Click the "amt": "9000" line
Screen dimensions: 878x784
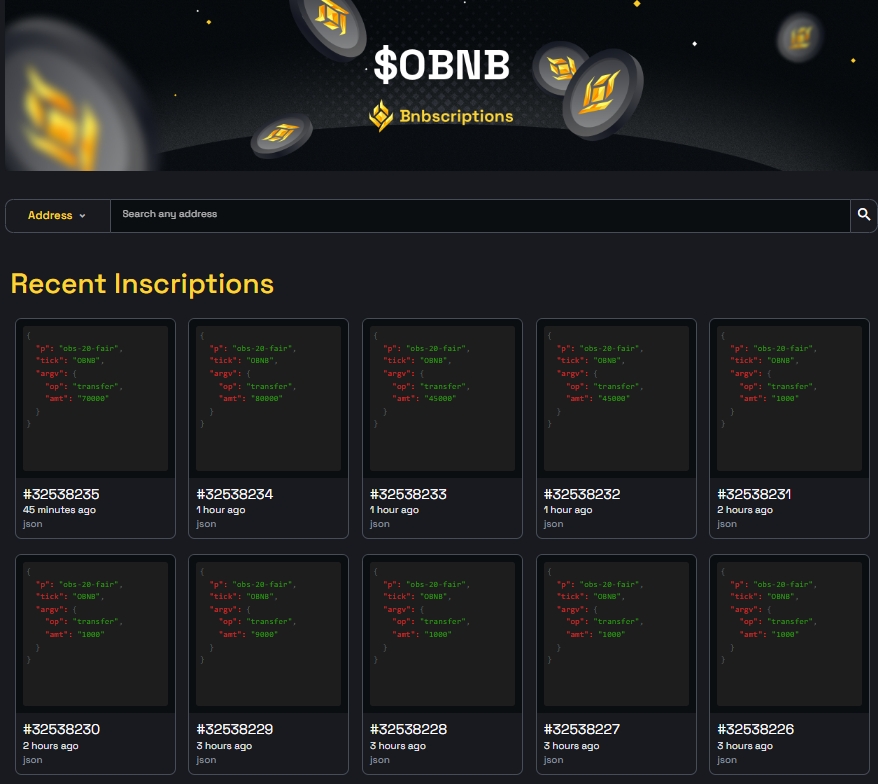click(x=249, y=634)
